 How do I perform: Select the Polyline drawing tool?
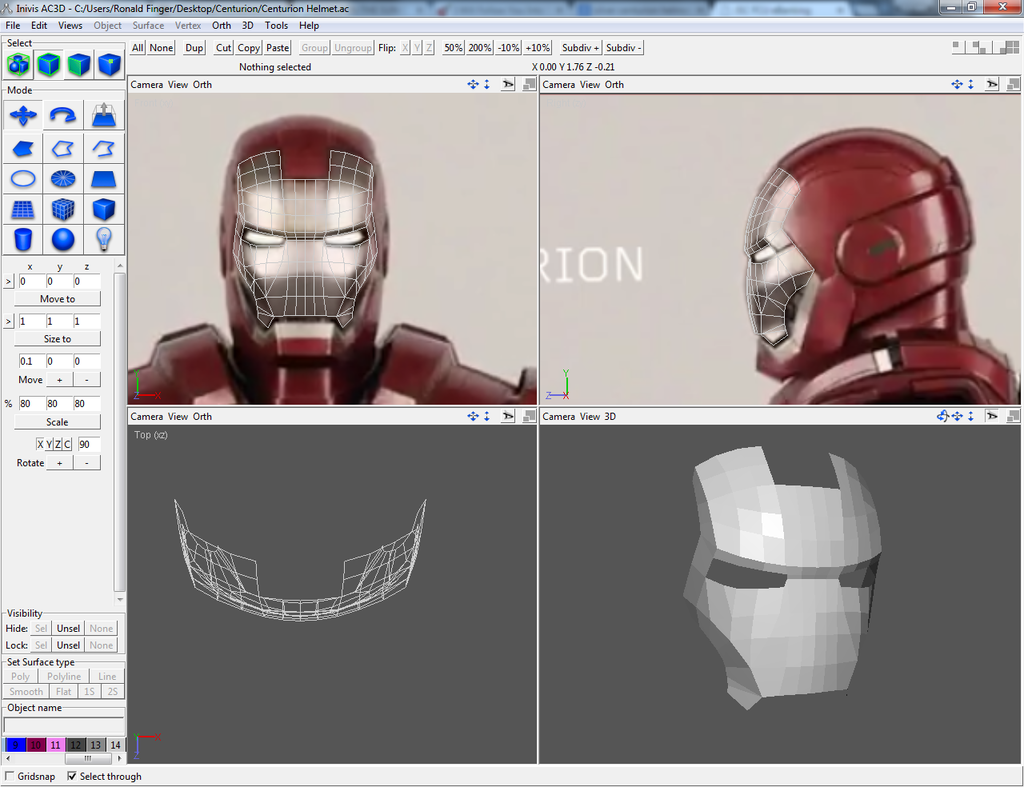tap(63, 149)
